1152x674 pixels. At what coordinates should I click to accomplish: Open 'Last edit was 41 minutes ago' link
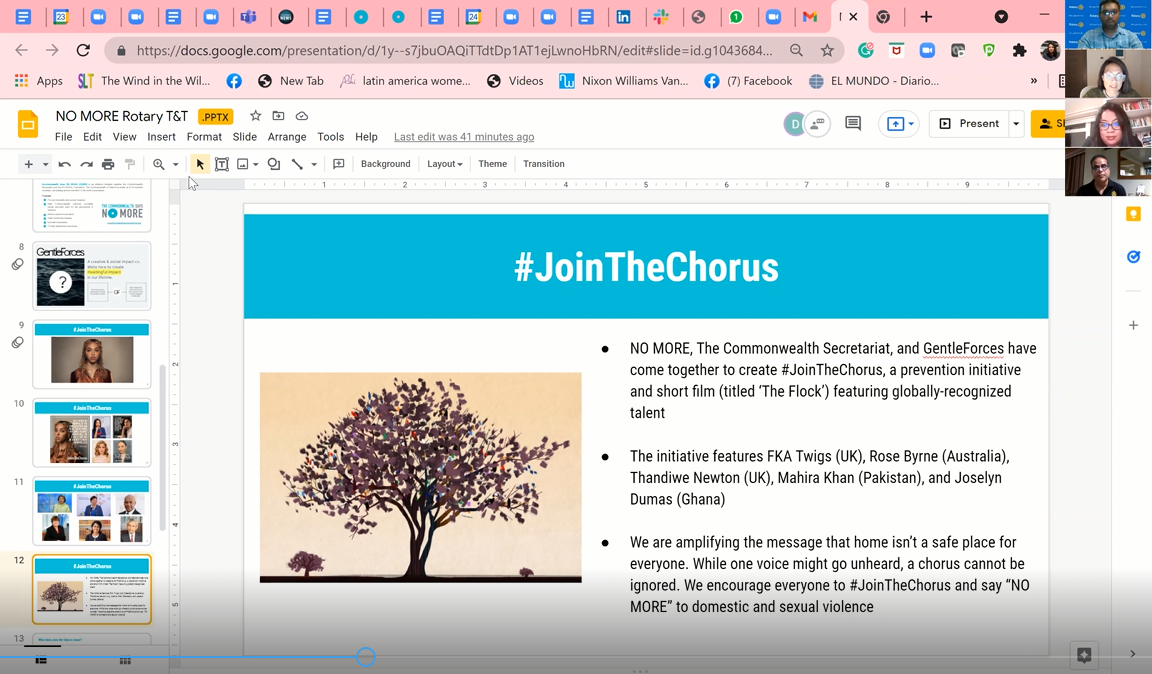(x=464, y=137)
